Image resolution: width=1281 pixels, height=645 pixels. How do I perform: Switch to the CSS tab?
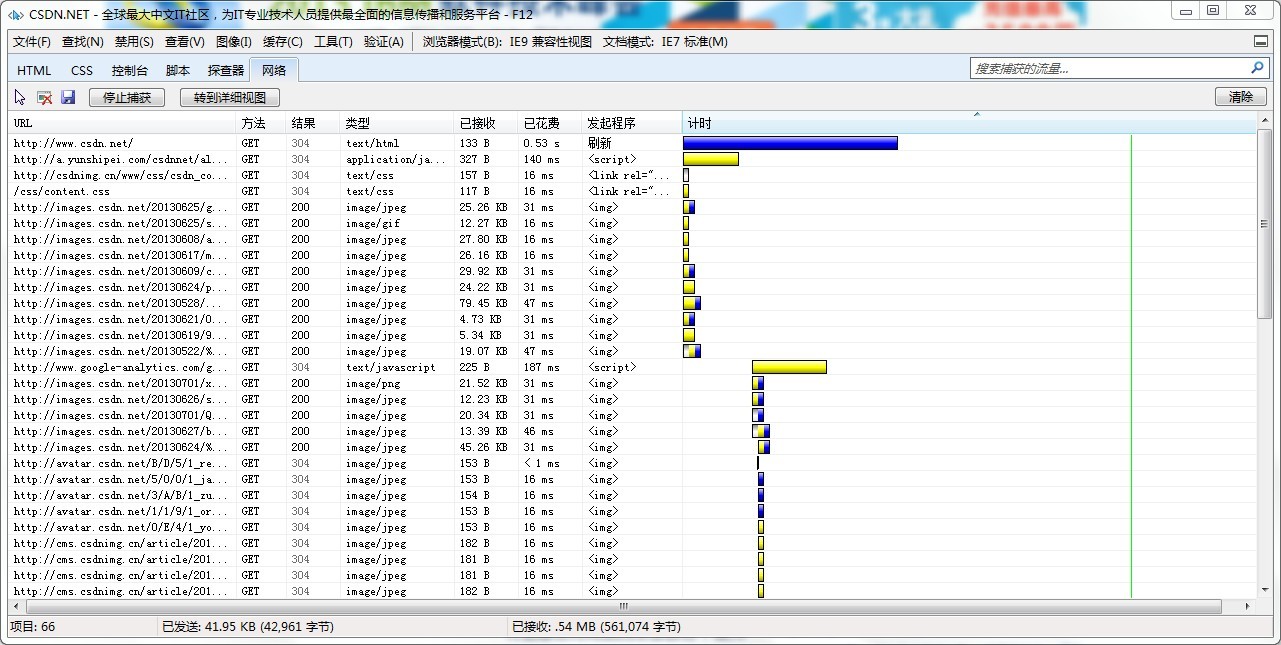tap(82, 71)
